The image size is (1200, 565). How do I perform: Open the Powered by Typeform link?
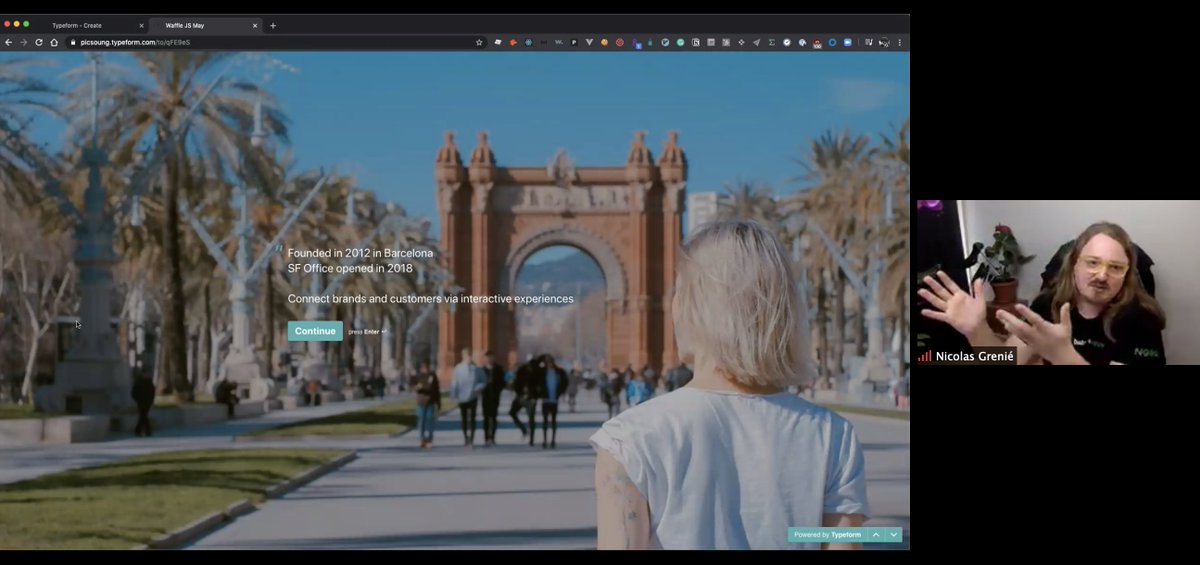coord(827,535)
